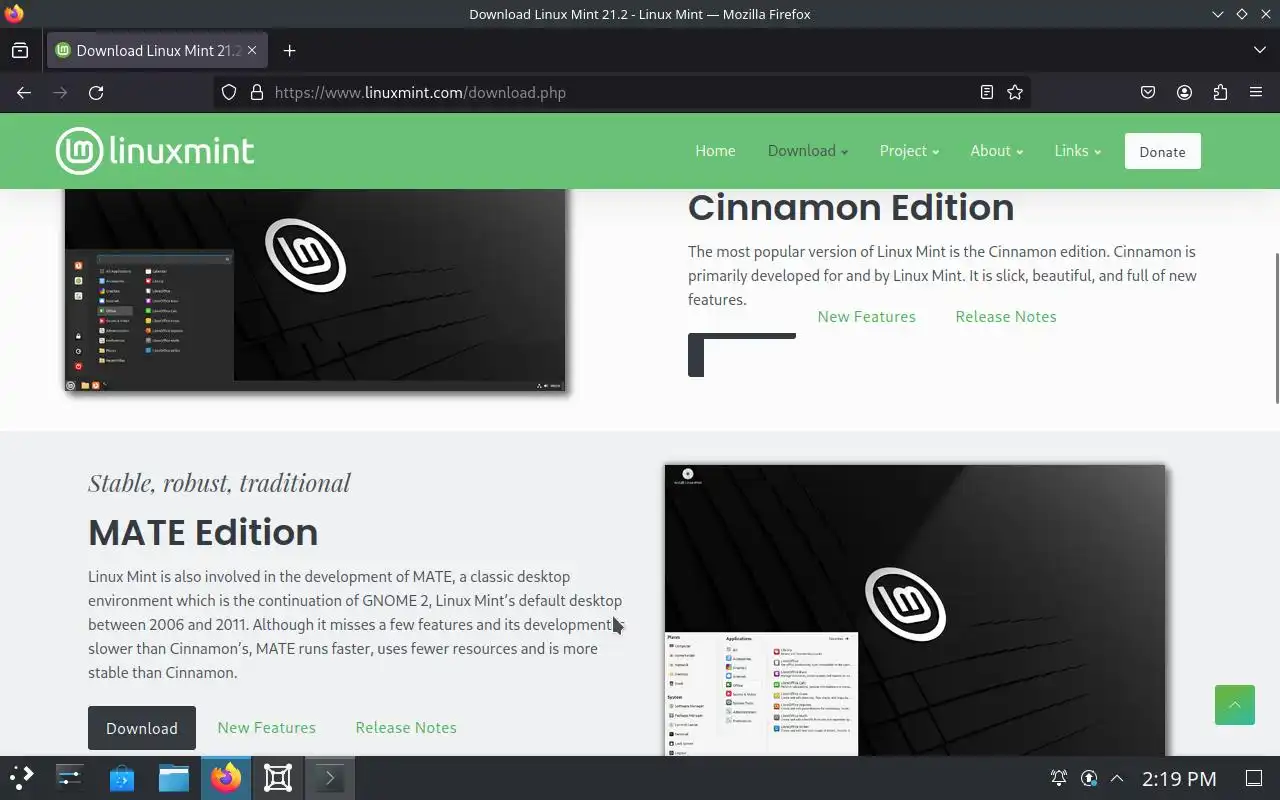Focus the linuxmint.com address bar
This screenshot has width=1280, height=800.
[620, 93]
